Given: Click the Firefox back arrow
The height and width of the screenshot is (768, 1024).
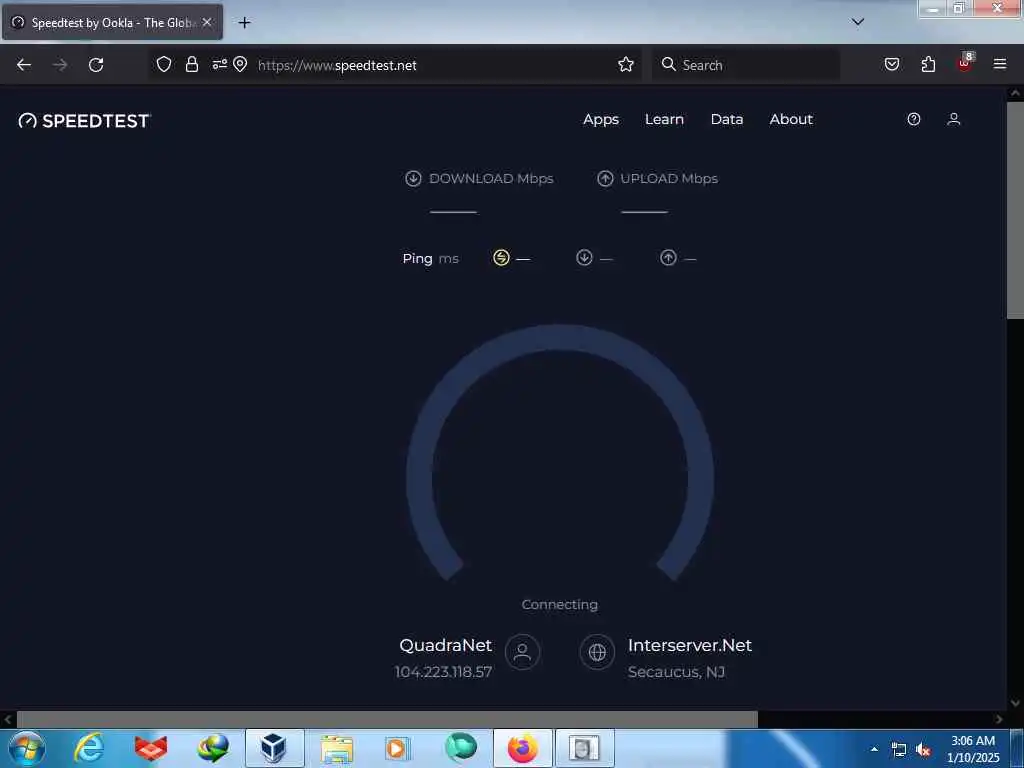Looking at the screenshot, I should [x=24, y=65].
